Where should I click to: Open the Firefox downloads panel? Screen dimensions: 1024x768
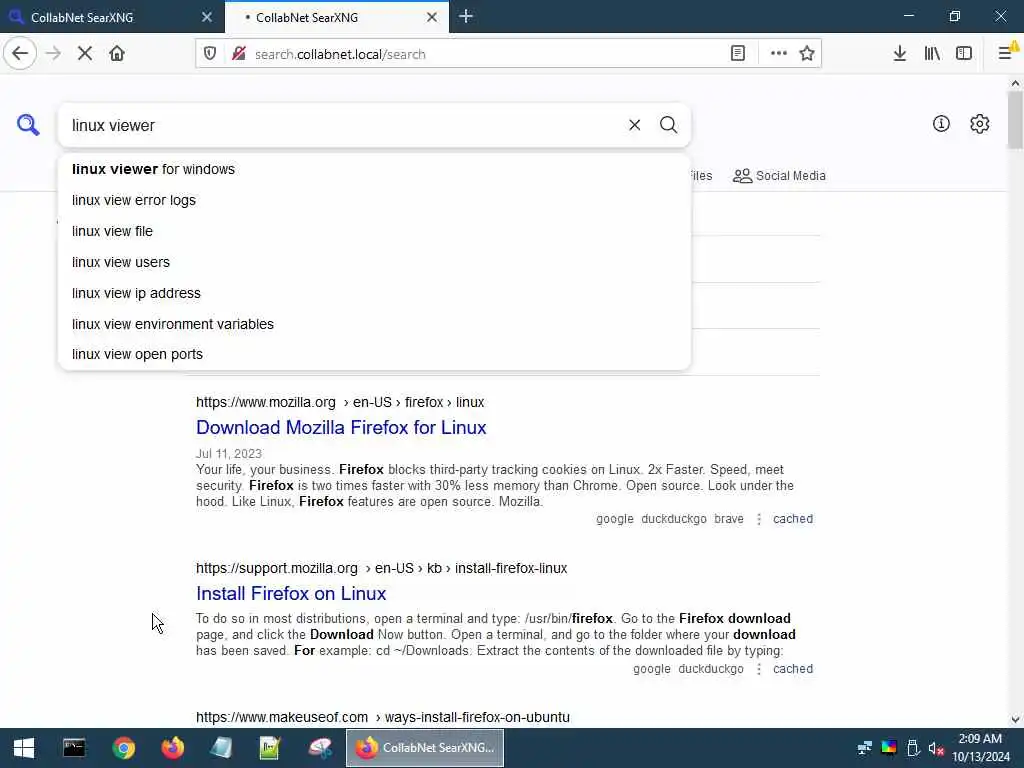900,54
